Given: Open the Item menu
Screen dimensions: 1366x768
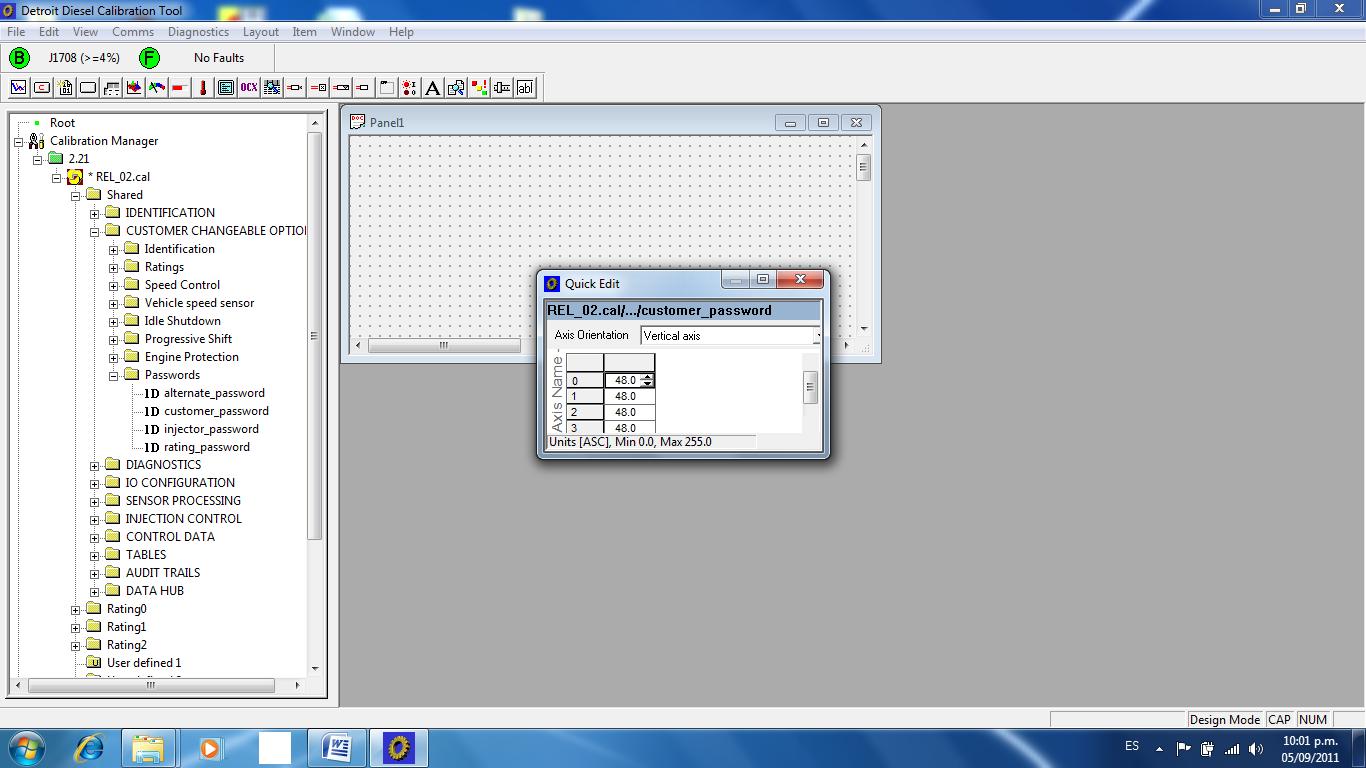Looking at the screenshot, I should click(x=304, y=32).
